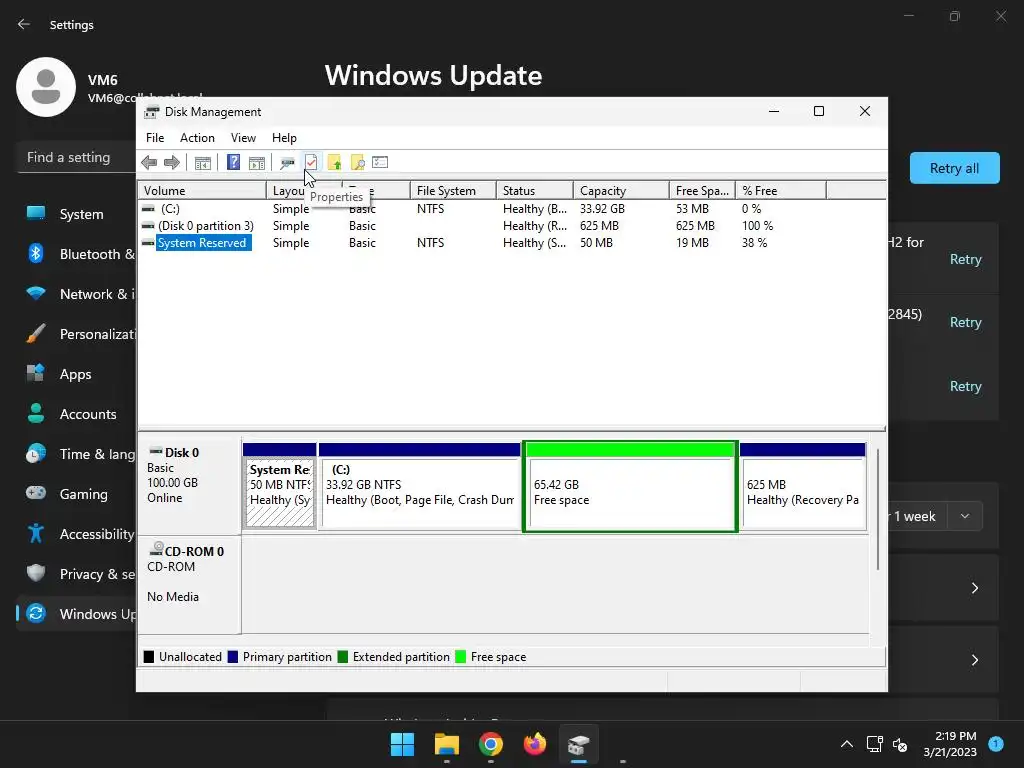Click the CD-ROM 0 No Media label
This screenshot has height=768, width=1024.
pos(189,584)
